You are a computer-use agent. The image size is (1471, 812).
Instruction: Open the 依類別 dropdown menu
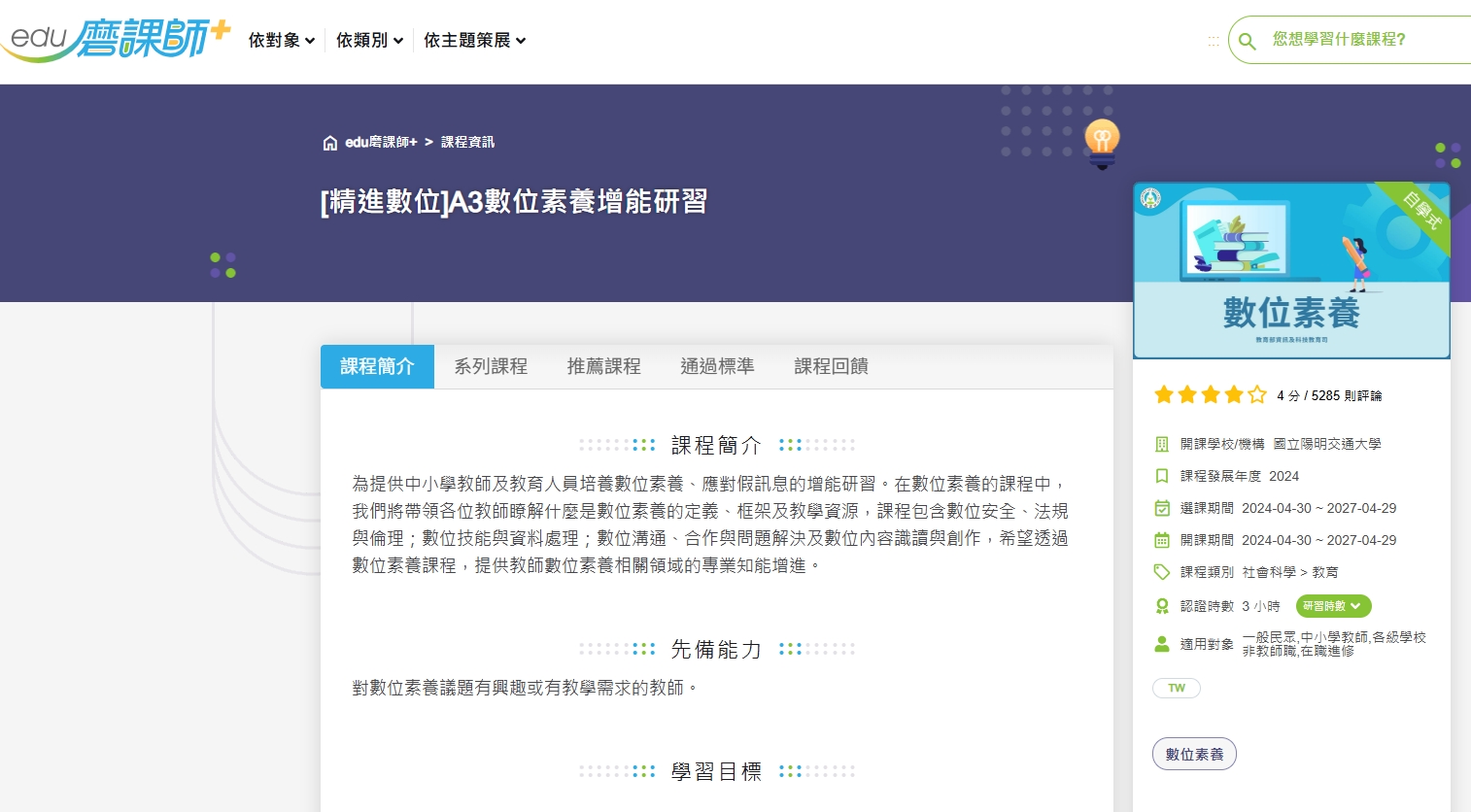[369, 40]
